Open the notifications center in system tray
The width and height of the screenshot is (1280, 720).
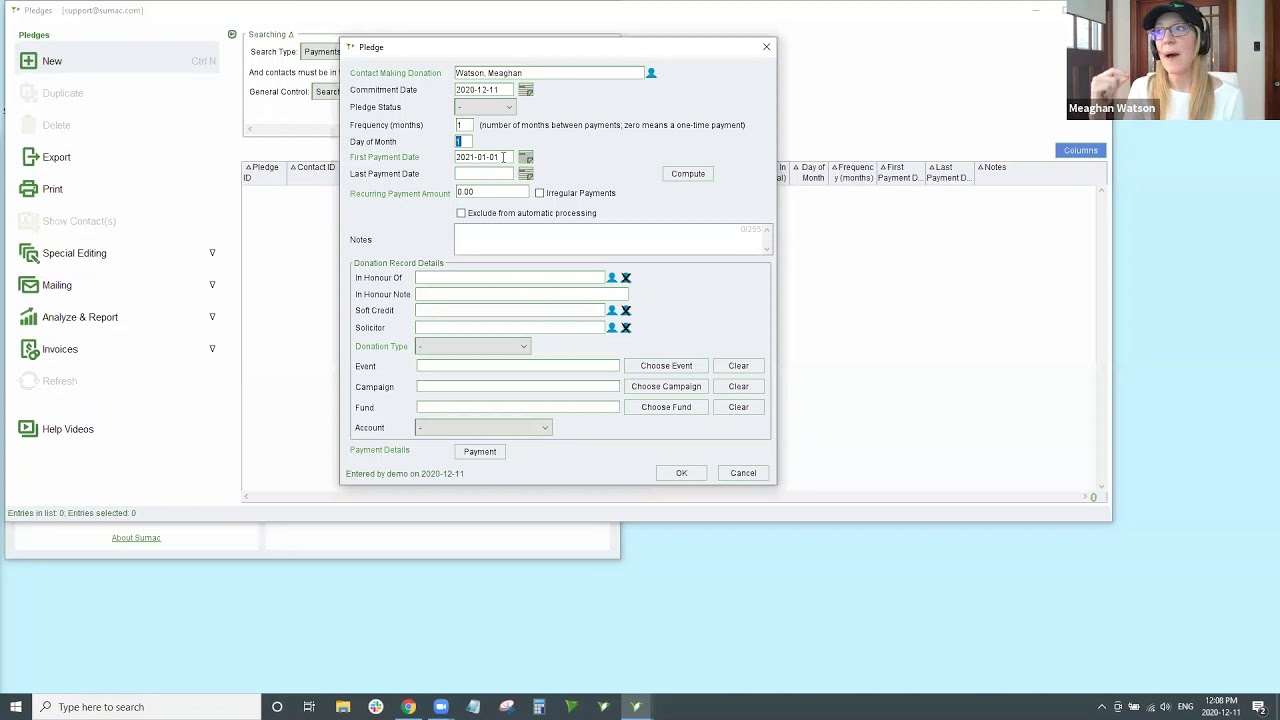[1259, 707]
